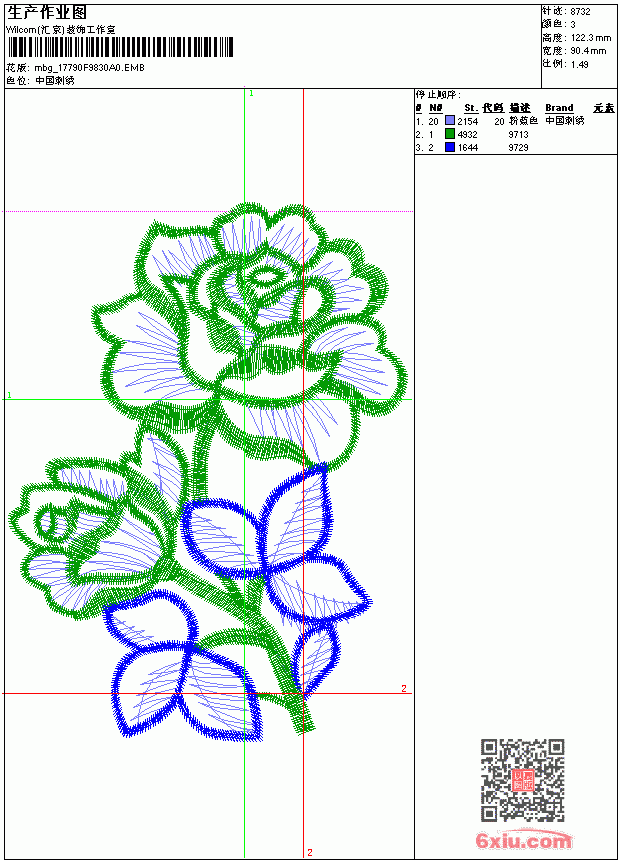The image size is (620, 860).
Task: Select the stitch count value 8732
Action: tap(580, 12)
